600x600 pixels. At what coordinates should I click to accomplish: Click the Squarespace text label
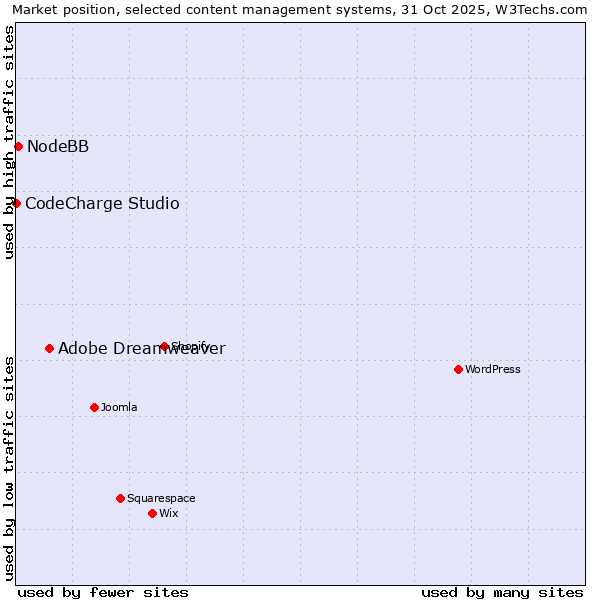coord(161,499)
